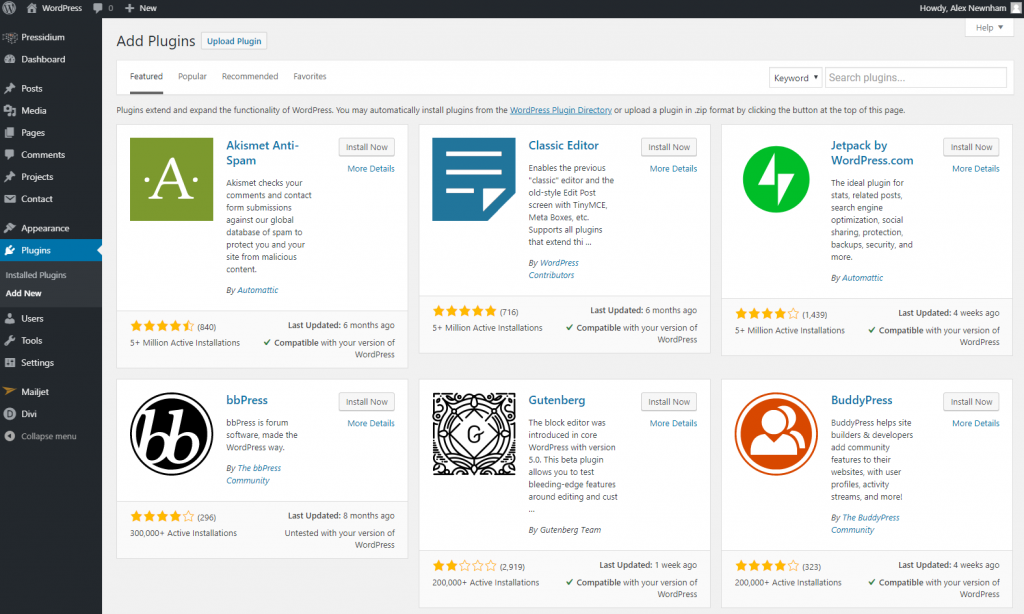Select Add New submenu item
Viewport: 1024px width, 614px height.
pos(24,293)
